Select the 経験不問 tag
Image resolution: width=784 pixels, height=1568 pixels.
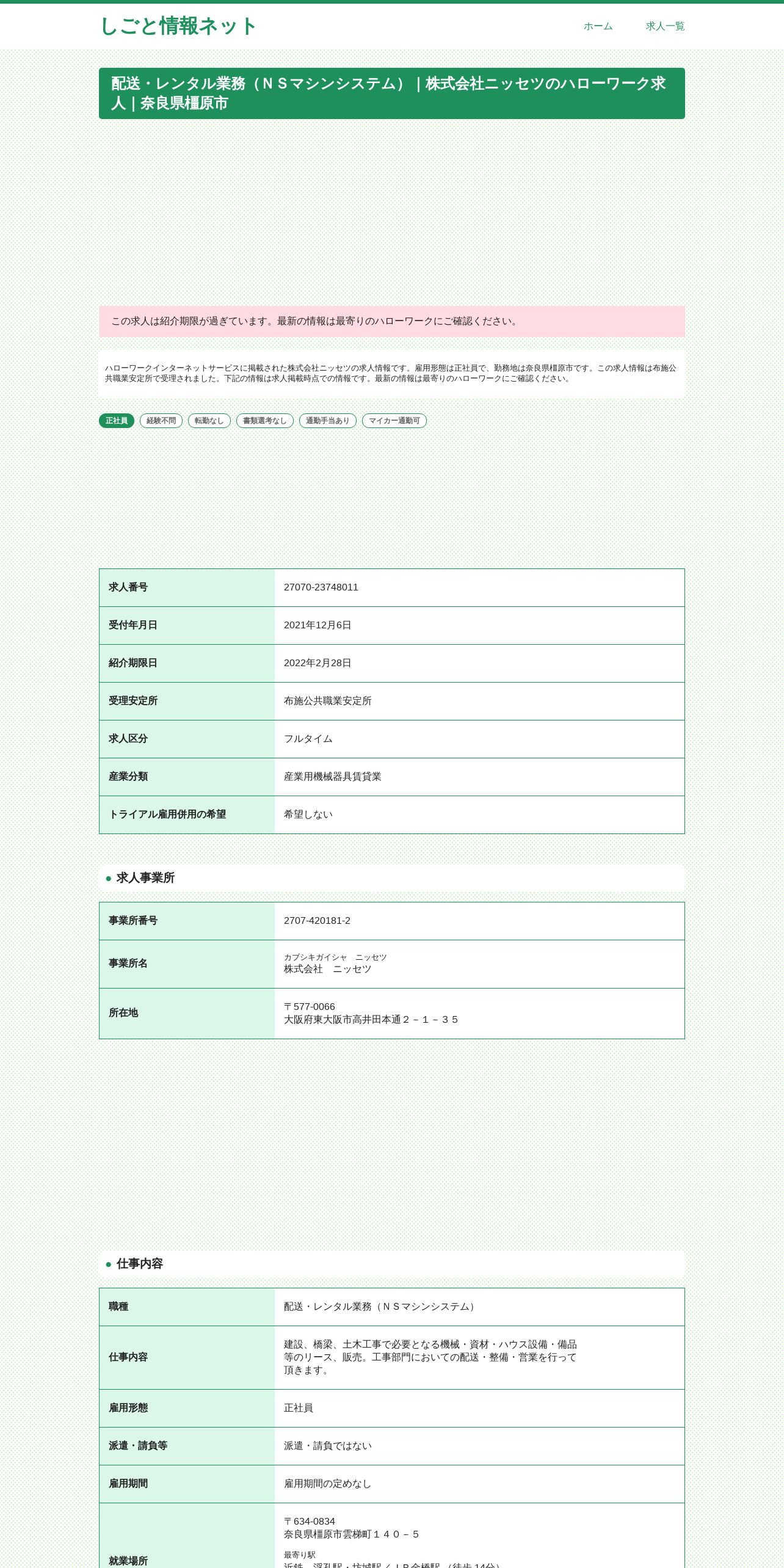tap(161, 421)
